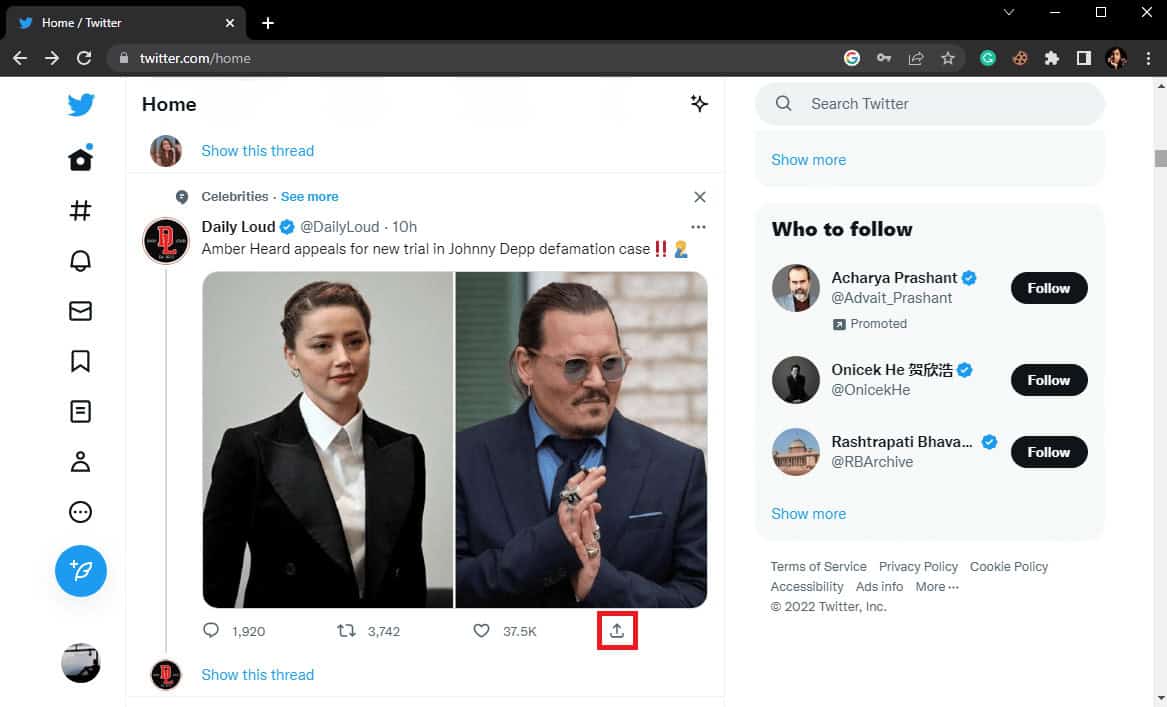Like the Daily Loud tweet
This screenshot has width=1167, height=707.
click(482, 630)
